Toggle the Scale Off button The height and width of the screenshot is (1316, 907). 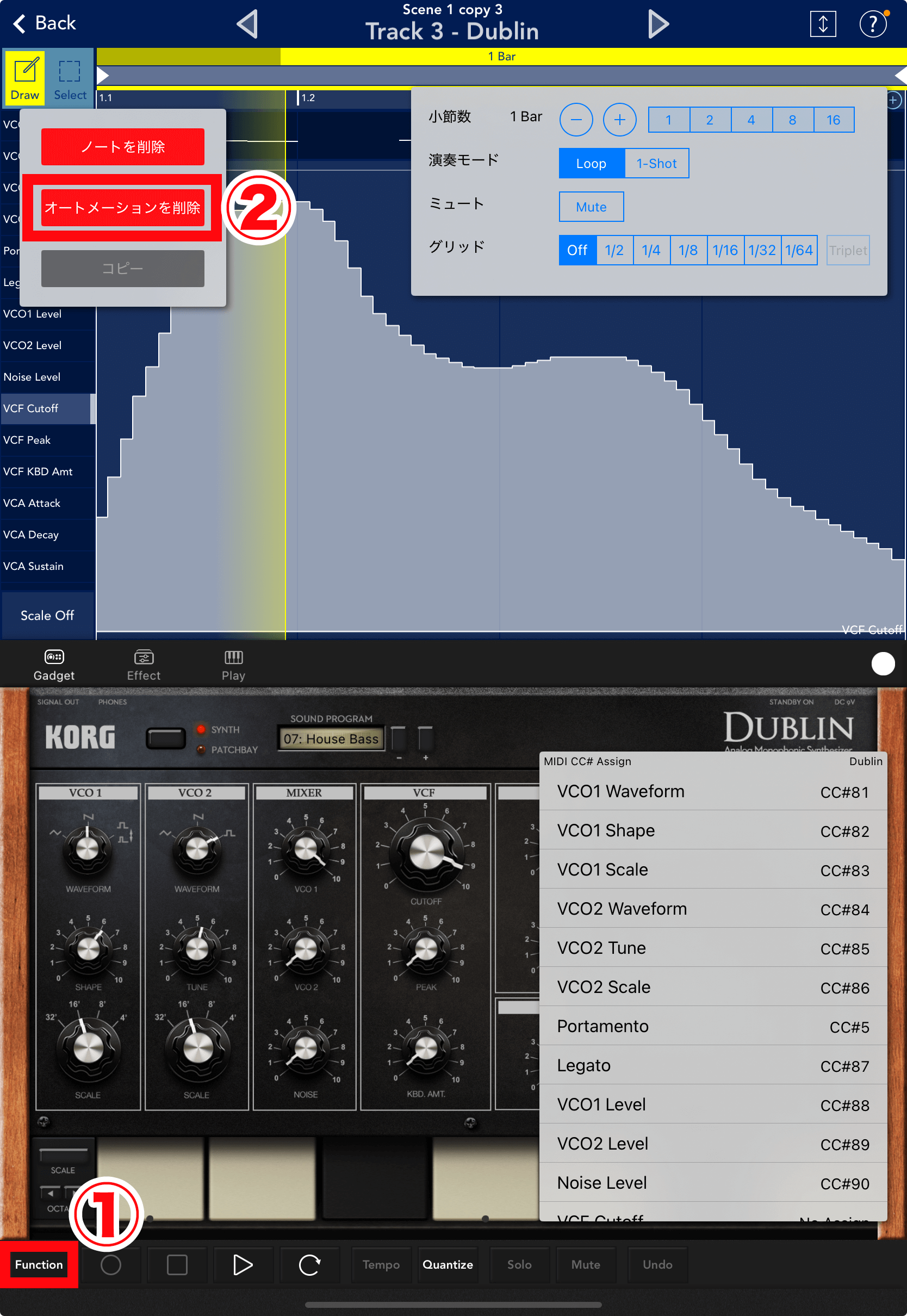coord(48,616)
